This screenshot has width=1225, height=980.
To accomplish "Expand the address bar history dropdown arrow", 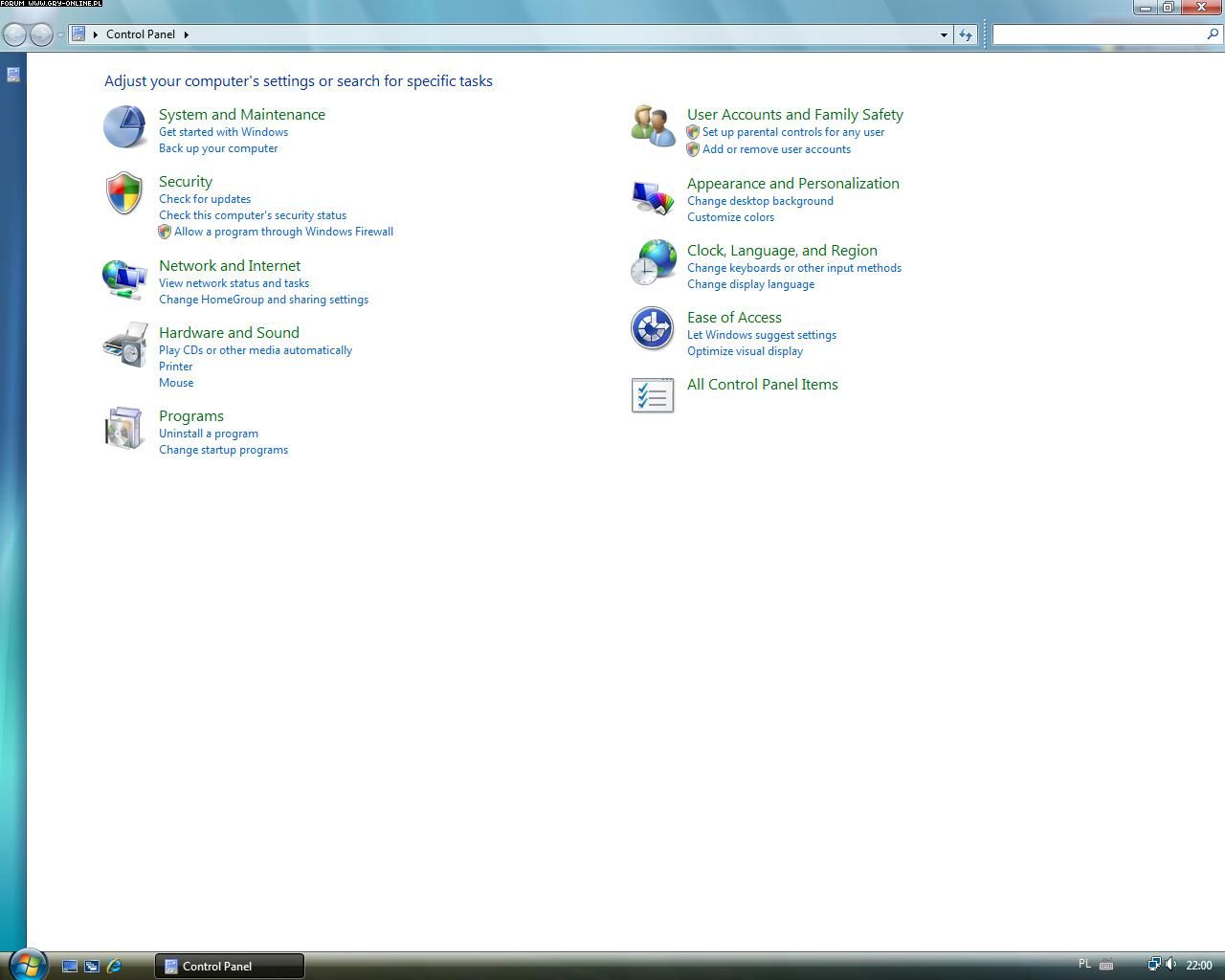I will (x=944, y=34).
